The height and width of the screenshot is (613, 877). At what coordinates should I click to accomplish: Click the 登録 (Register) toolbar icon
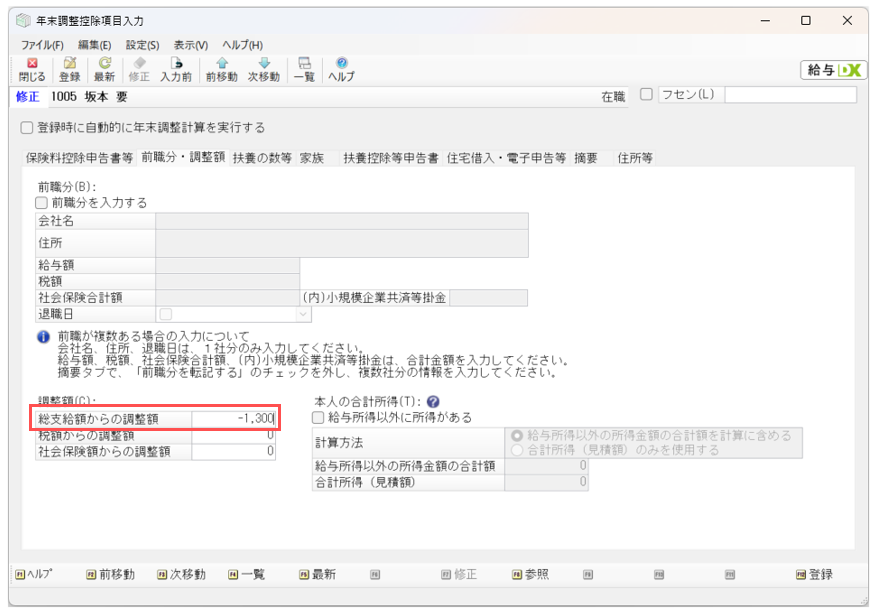tap(69, 69)
